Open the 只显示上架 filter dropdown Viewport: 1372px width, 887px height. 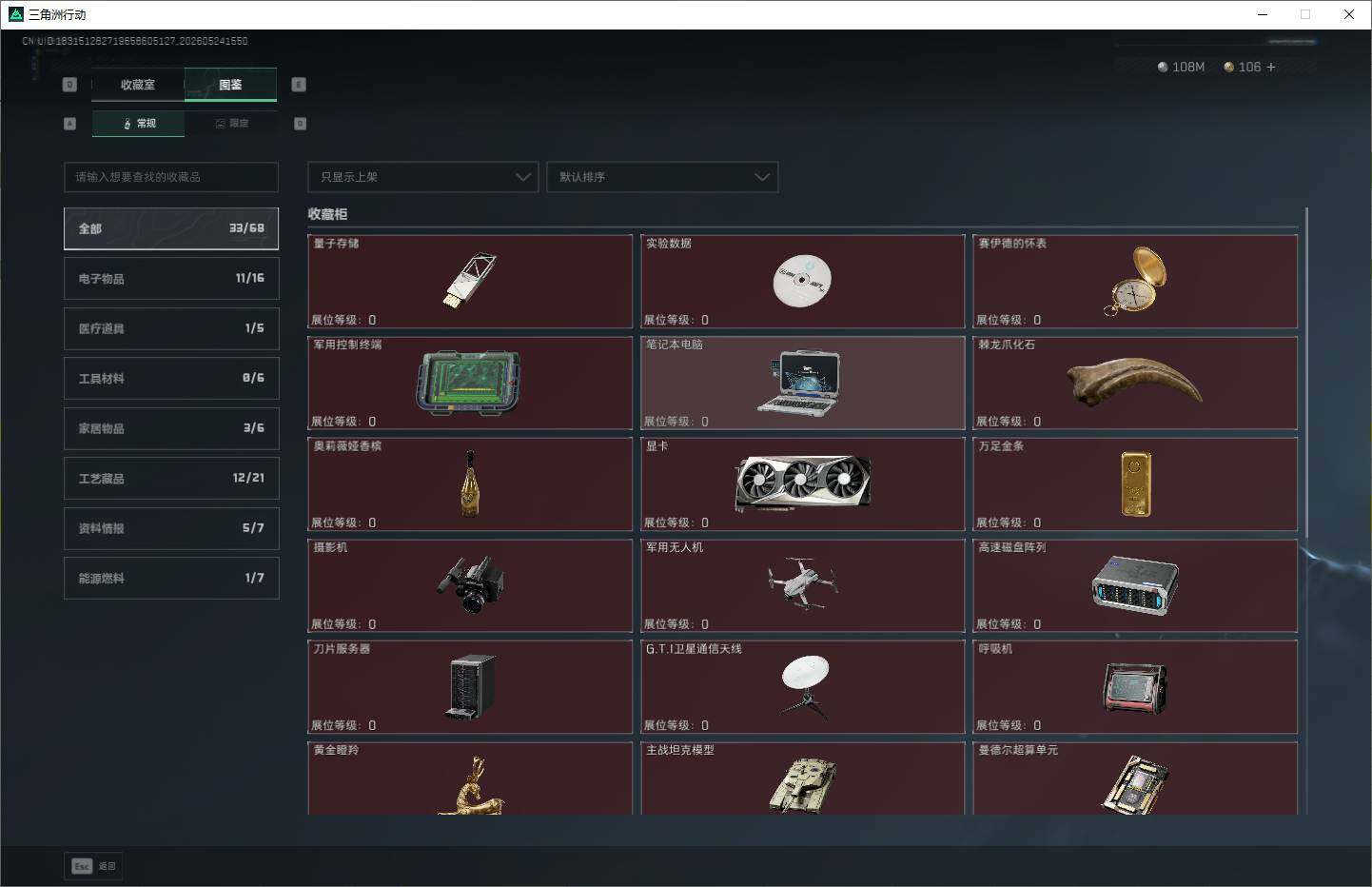tap(423, 177)
